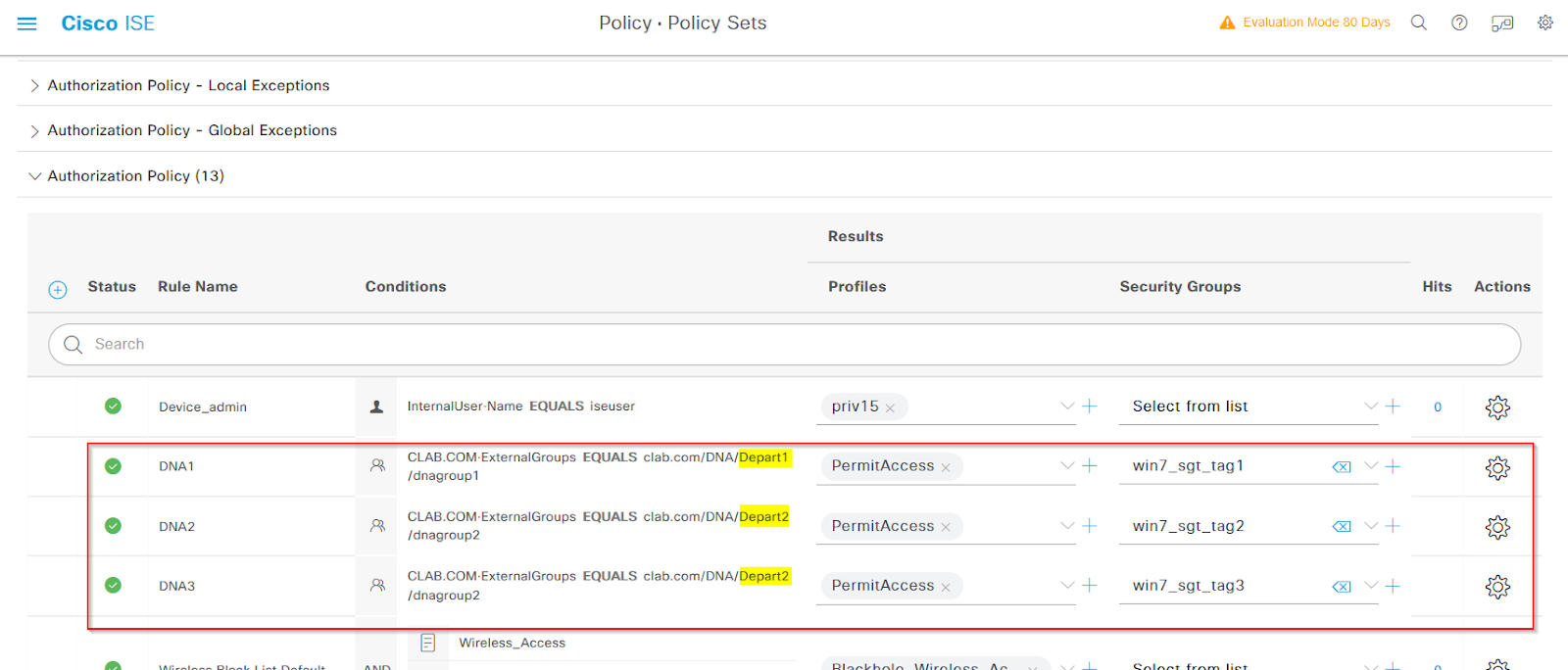
Task: Add profile with plus in DNA2 row
Action: click(1089, 526)
